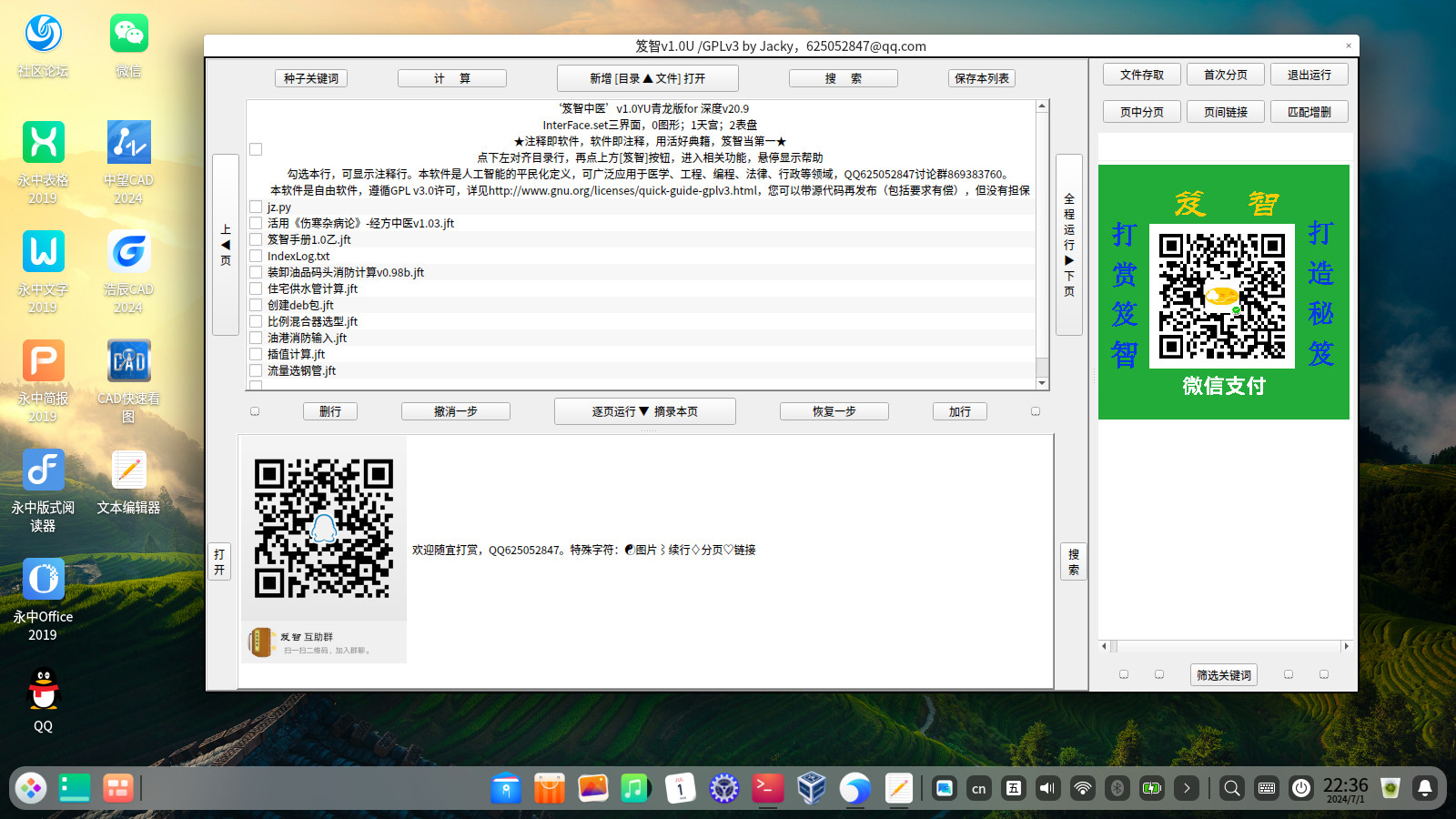Viewport: 1456px width, 819px height.
Task: Click the 计 算 button
Action: pyautogui.click(x=452, y=78)
